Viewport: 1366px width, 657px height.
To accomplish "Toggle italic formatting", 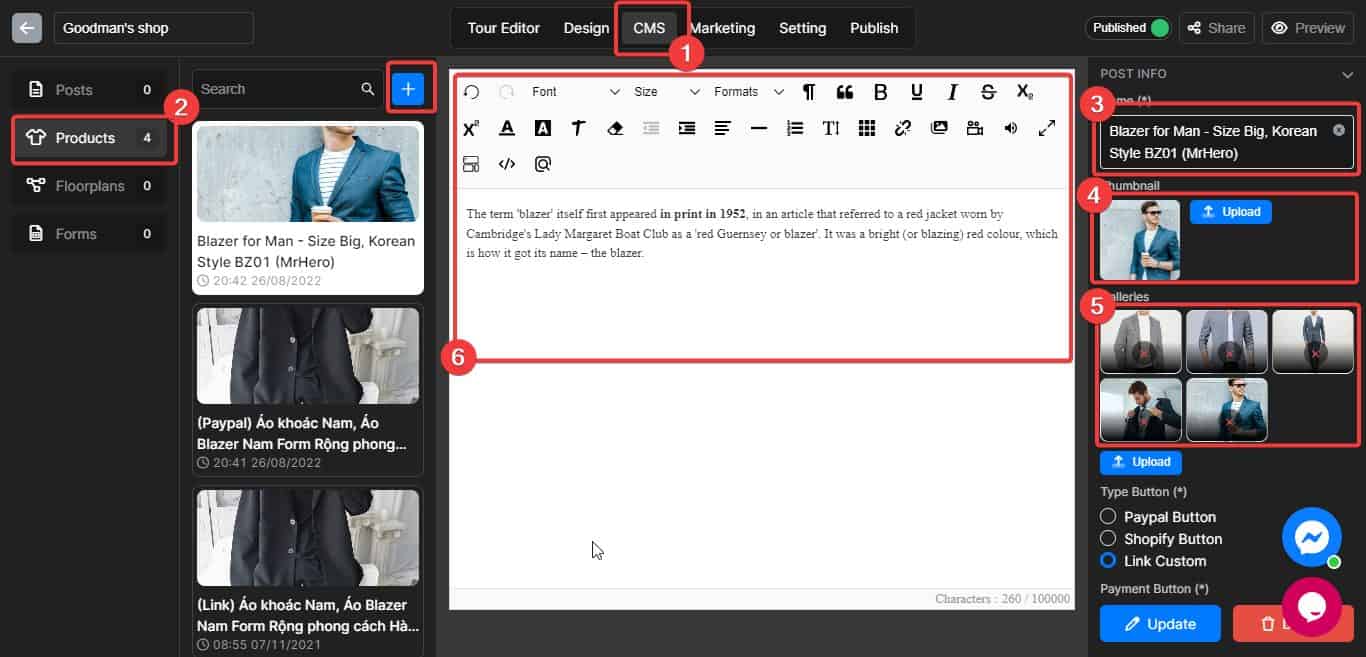I will (x=953, y=92).
